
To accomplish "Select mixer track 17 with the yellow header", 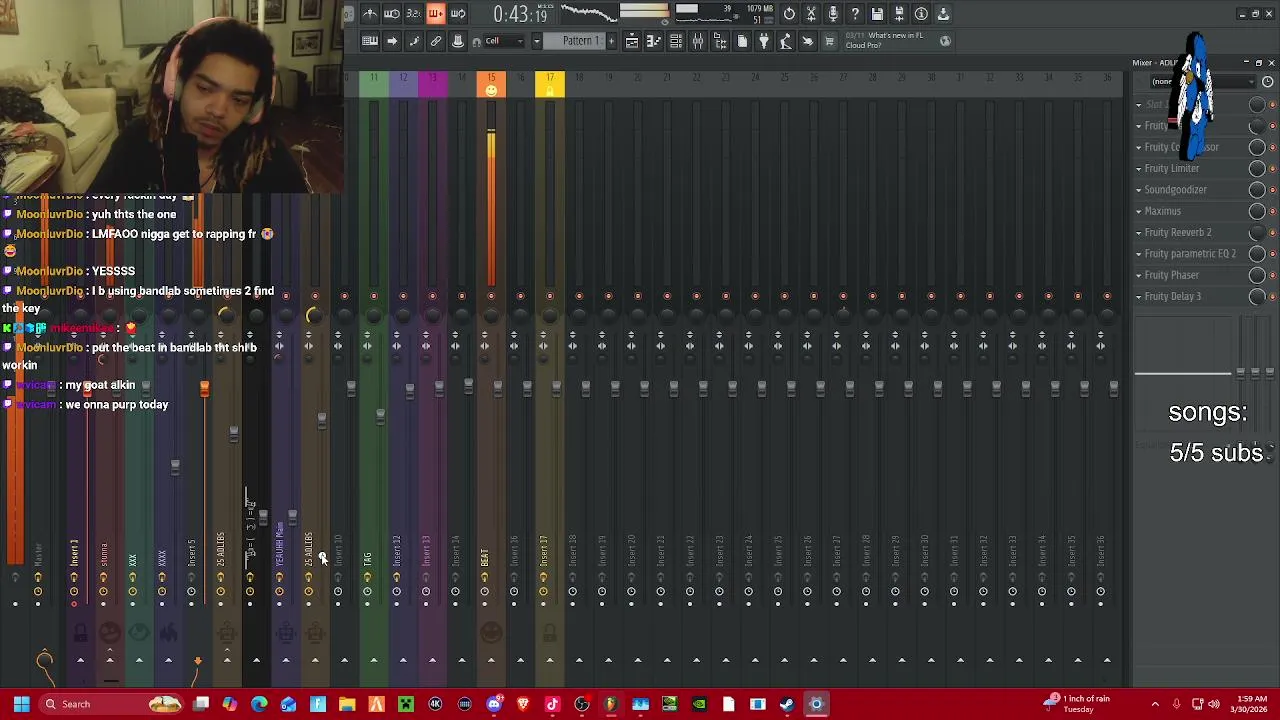I will click(550, 85).
